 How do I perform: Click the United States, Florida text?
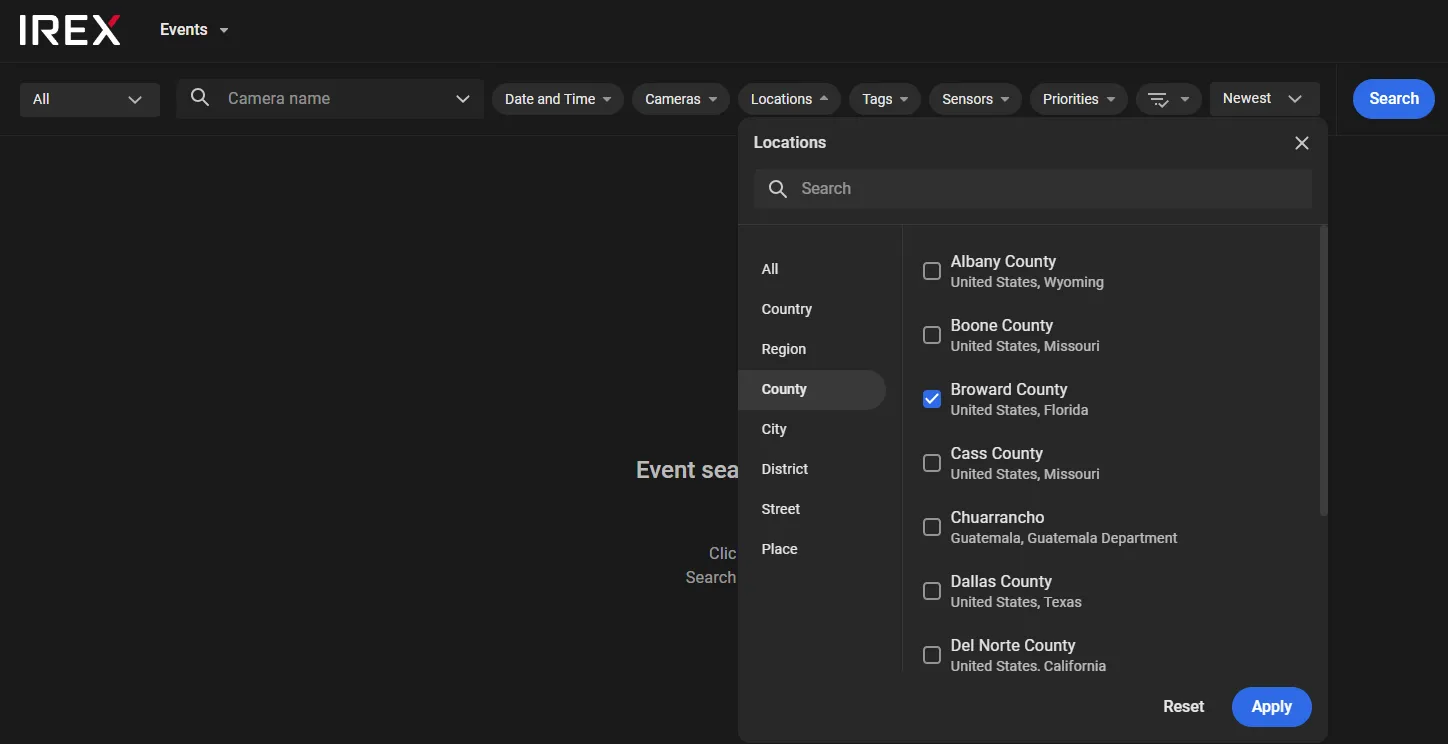pos(1019,410)
